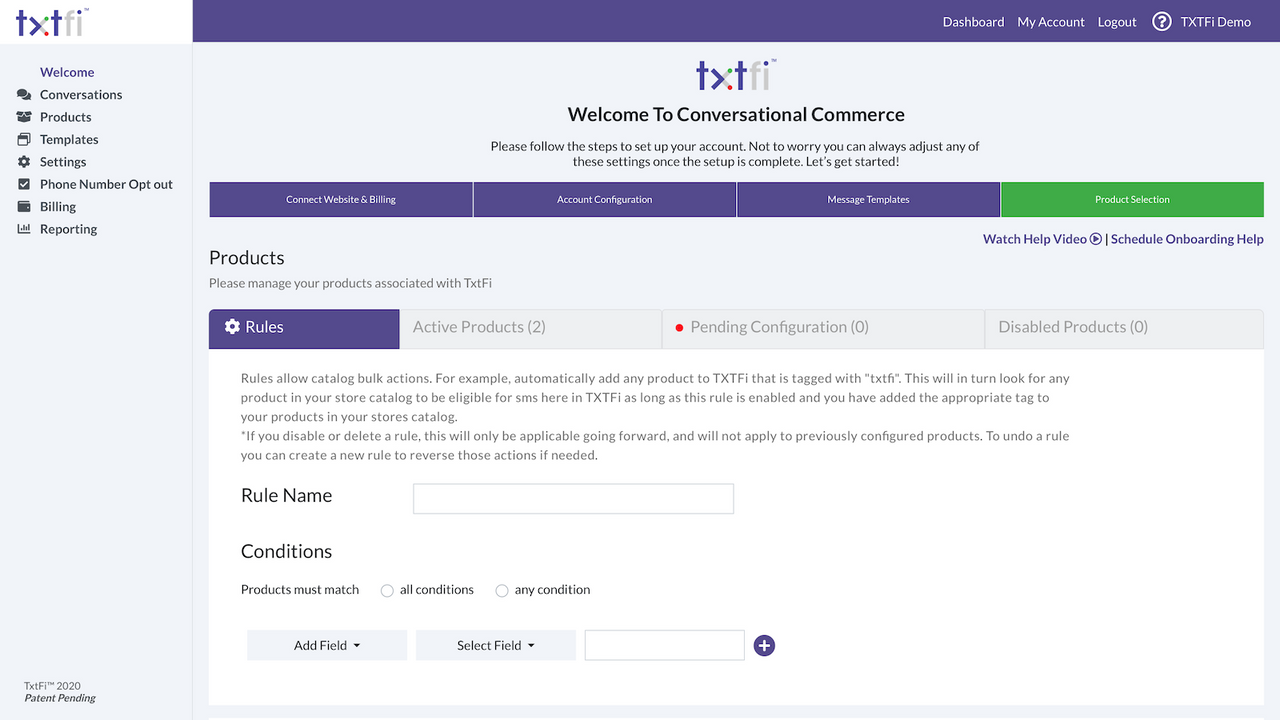
Task: Open the Select Field dropdown
Action: tap(495, 645)
